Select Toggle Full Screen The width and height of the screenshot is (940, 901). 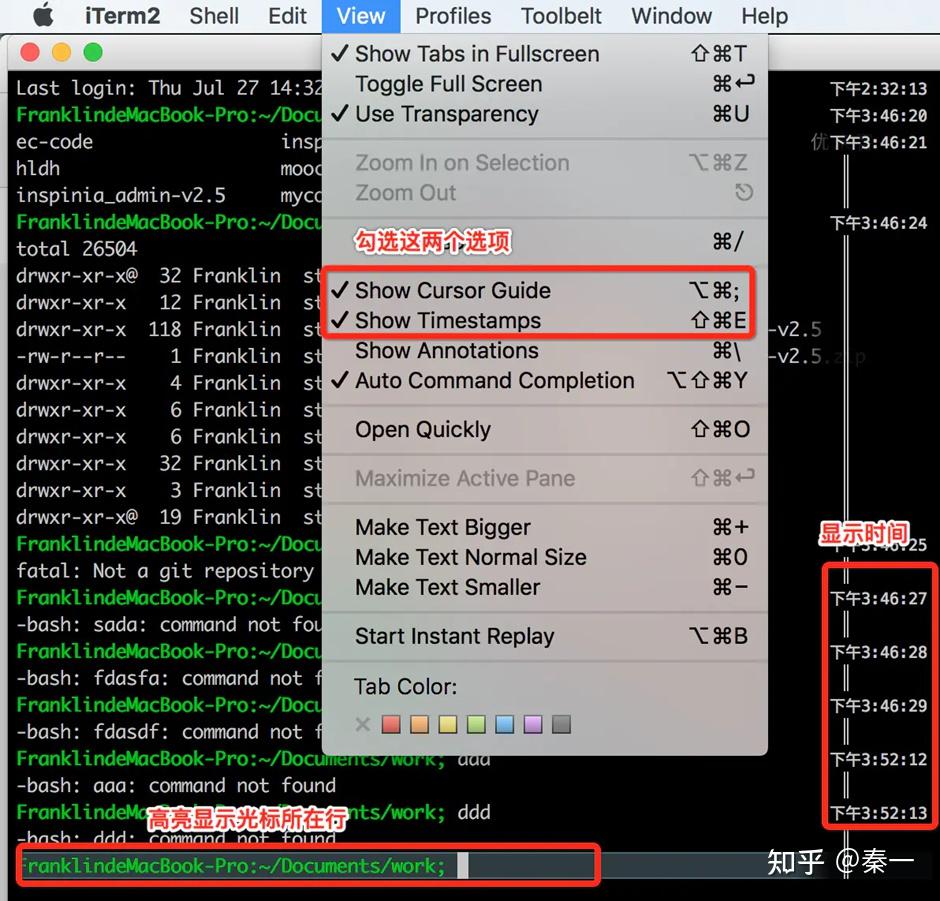447,84
